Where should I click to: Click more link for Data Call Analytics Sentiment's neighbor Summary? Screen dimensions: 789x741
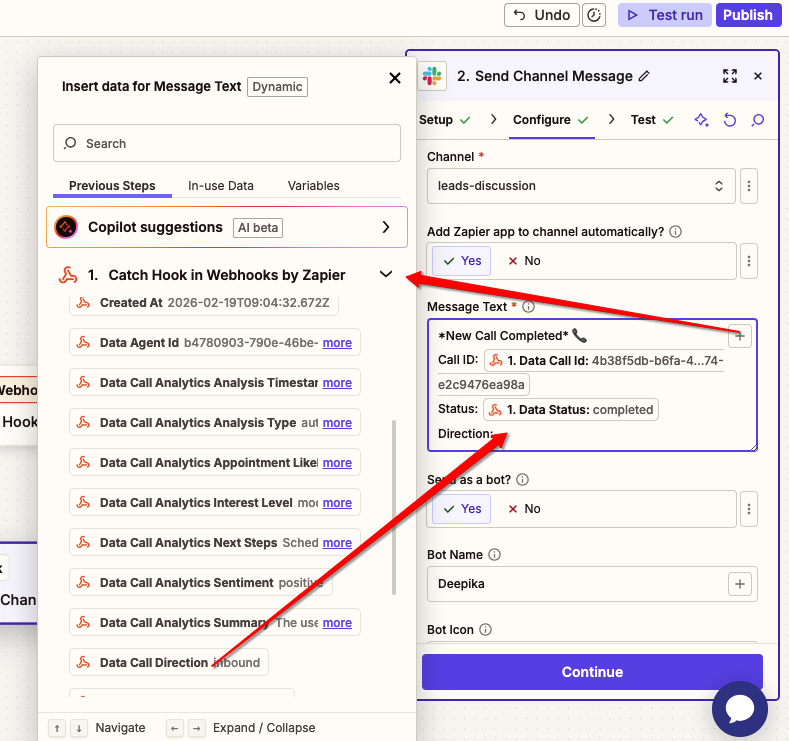coord(337,623)
